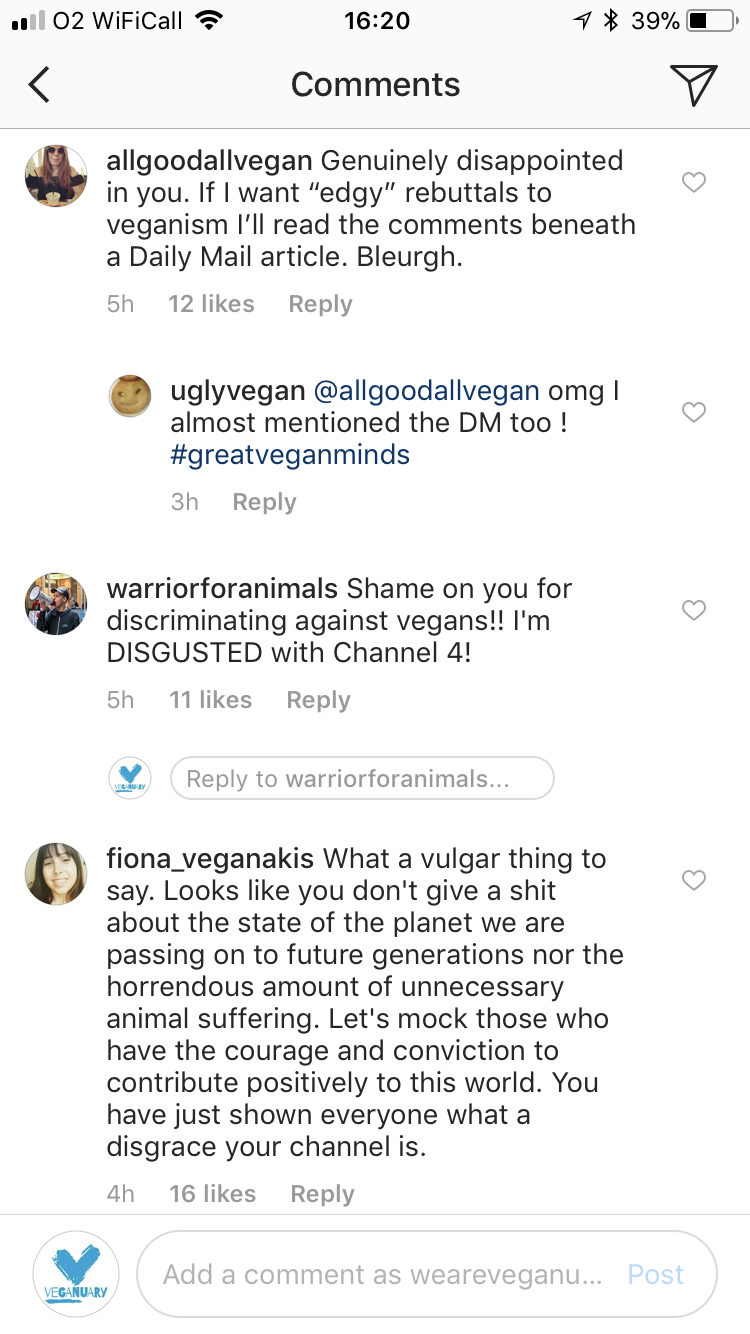The image size is (750, 1334).
Task: Open allgoodallvegan's profile picture
Action: (55, 175)
